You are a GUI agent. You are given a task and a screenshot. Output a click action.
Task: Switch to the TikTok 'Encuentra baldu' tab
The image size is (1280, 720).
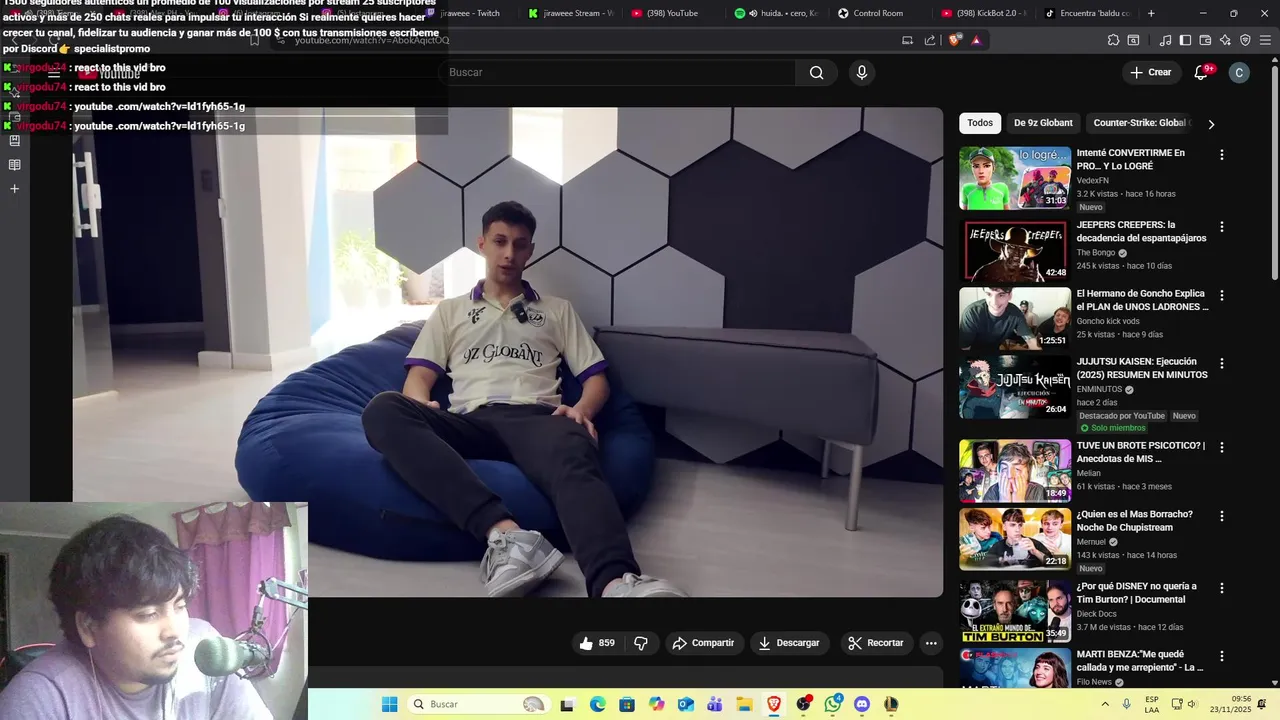click(1087, 13)
